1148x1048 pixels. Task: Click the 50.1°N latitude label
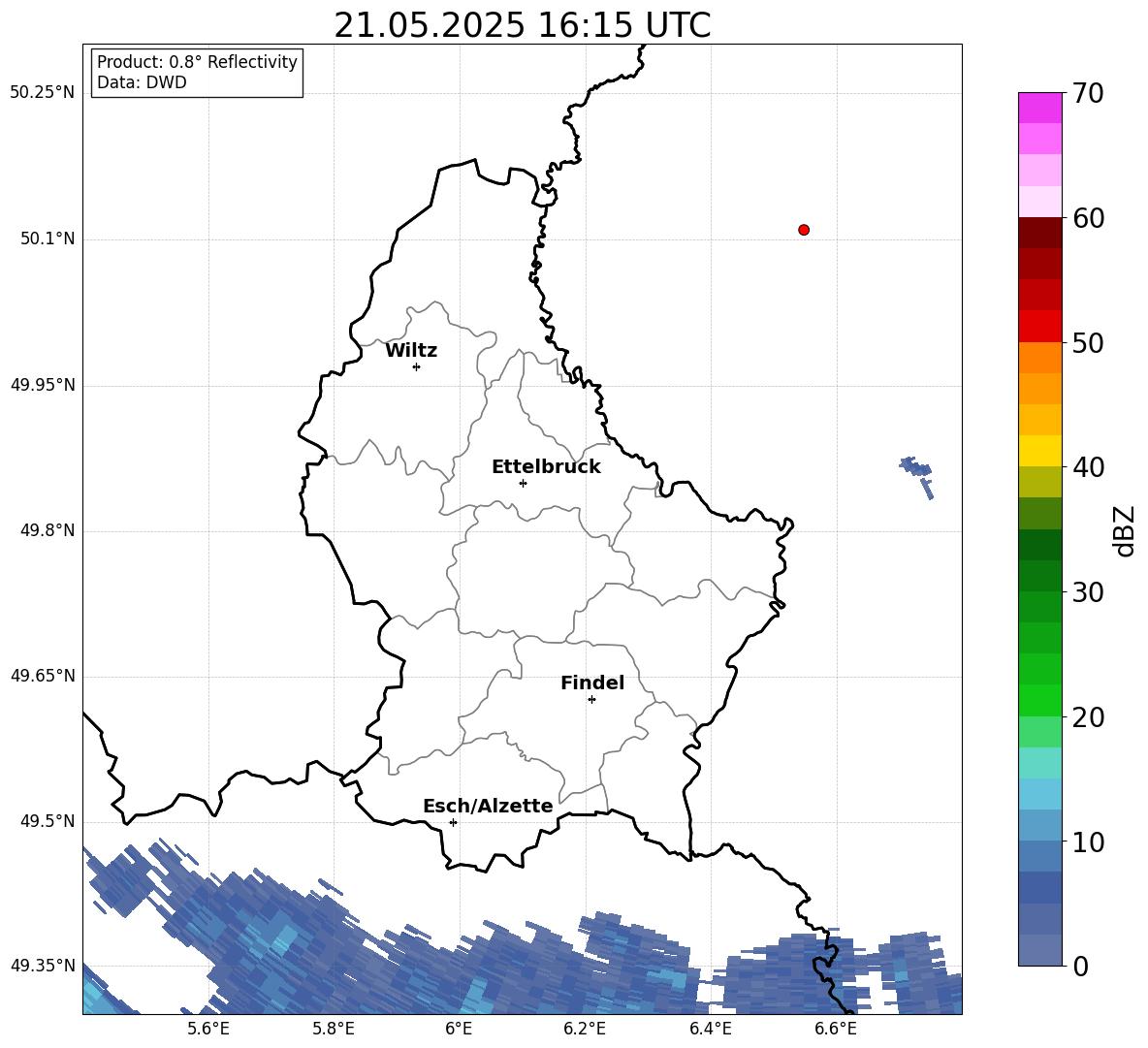click(48, 238)
